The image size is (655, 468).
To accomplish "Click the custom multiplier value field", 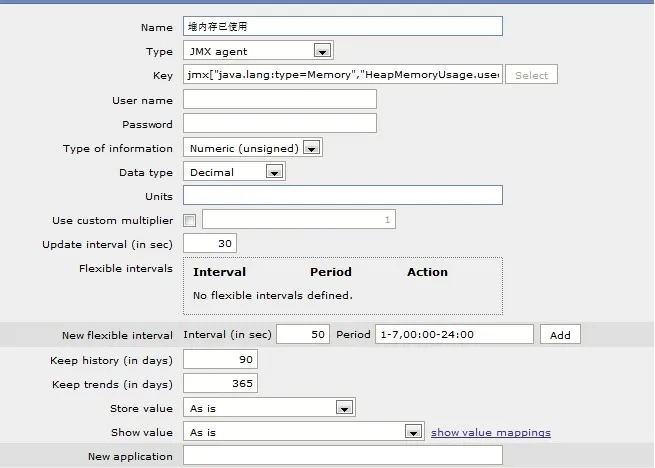I will (299, 219).
